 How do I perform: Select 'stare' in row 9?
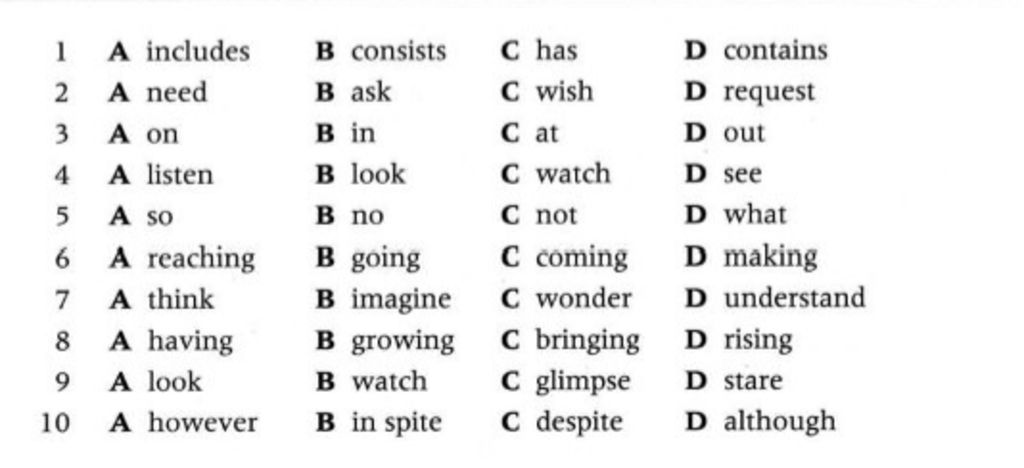point(753,381)
